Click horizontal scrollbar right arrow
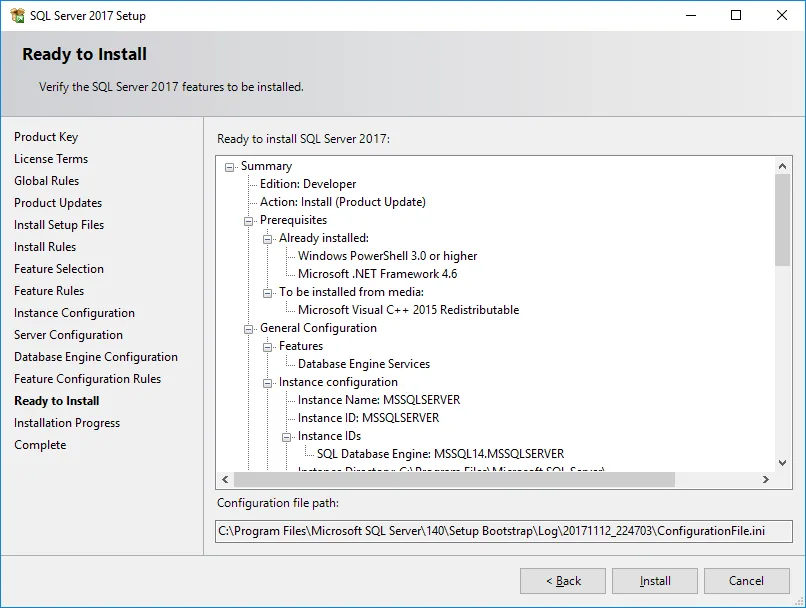 [x=765, y=480]
